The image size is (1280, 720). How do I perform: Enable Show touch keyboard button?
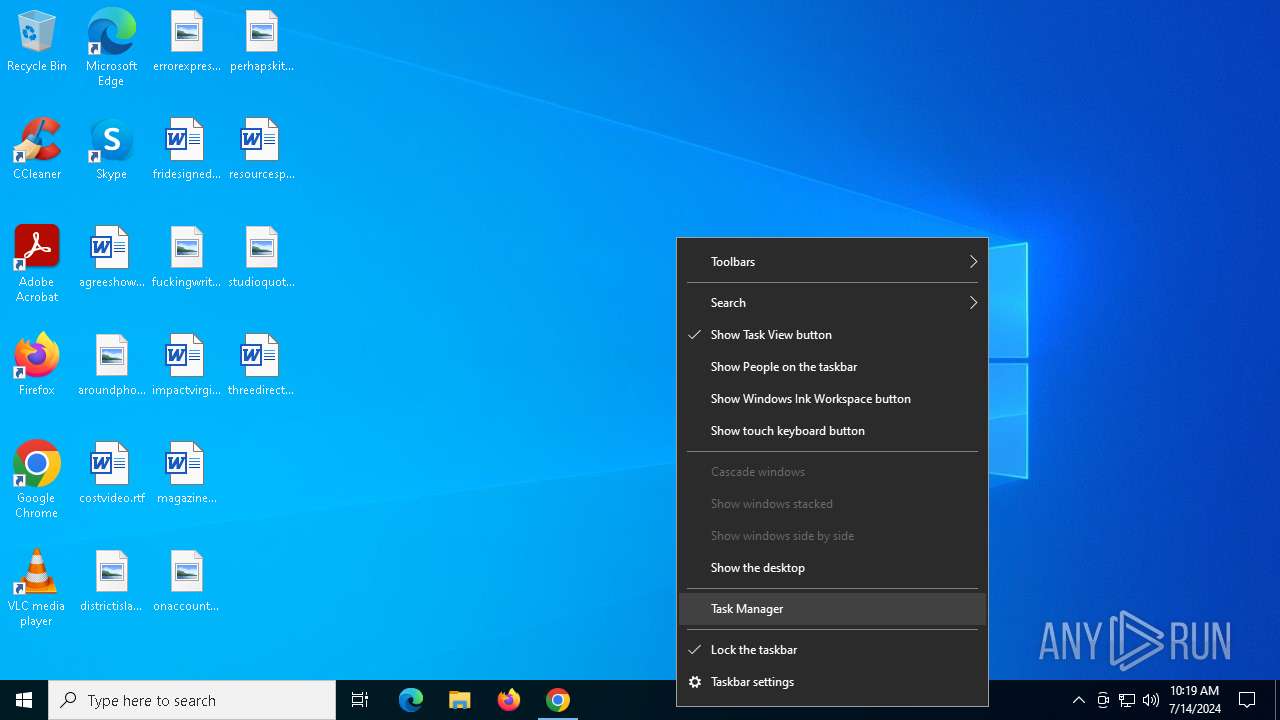(832, 431)
